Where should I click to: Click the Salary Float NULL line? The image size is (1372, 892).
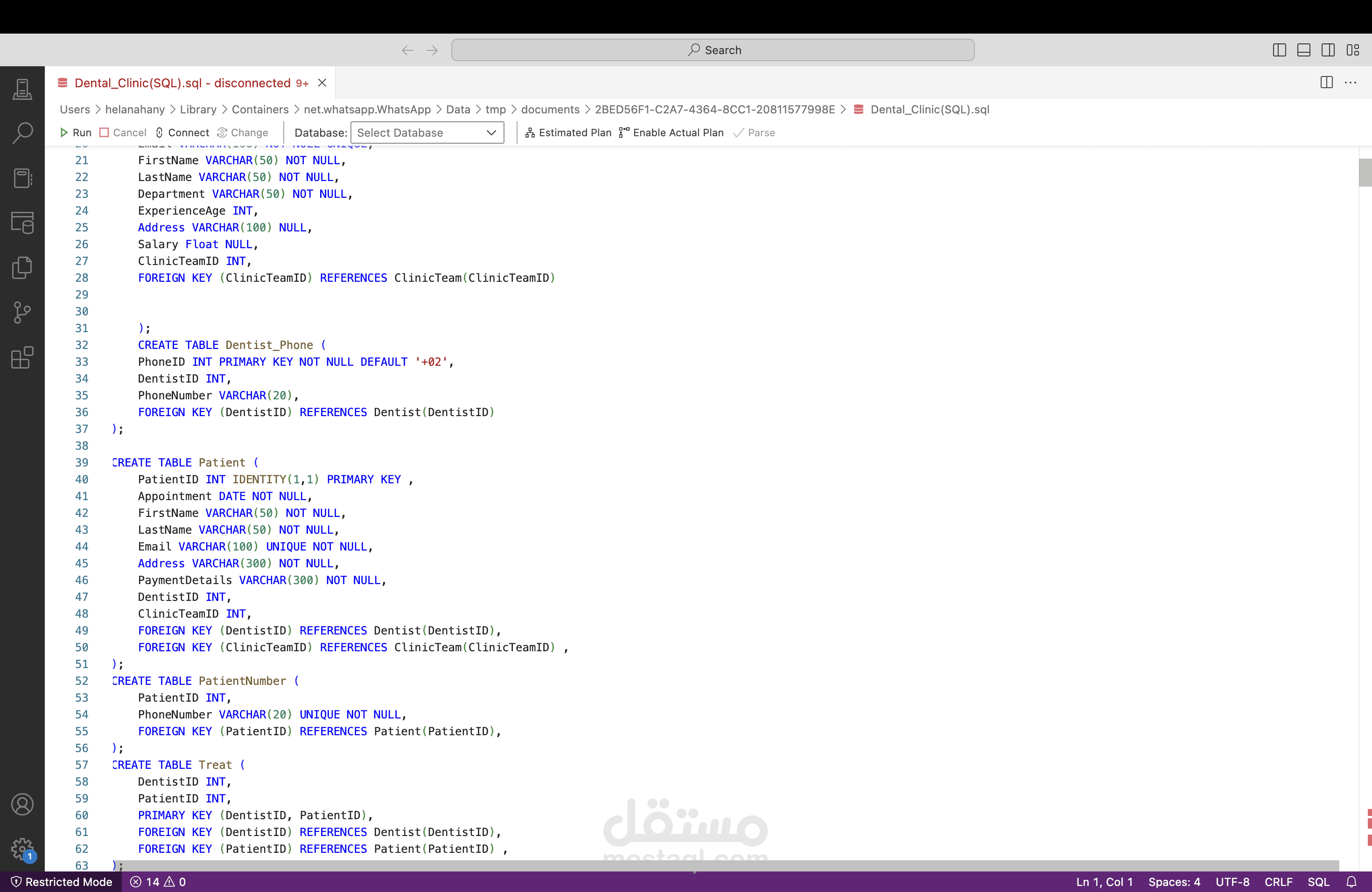198,244
